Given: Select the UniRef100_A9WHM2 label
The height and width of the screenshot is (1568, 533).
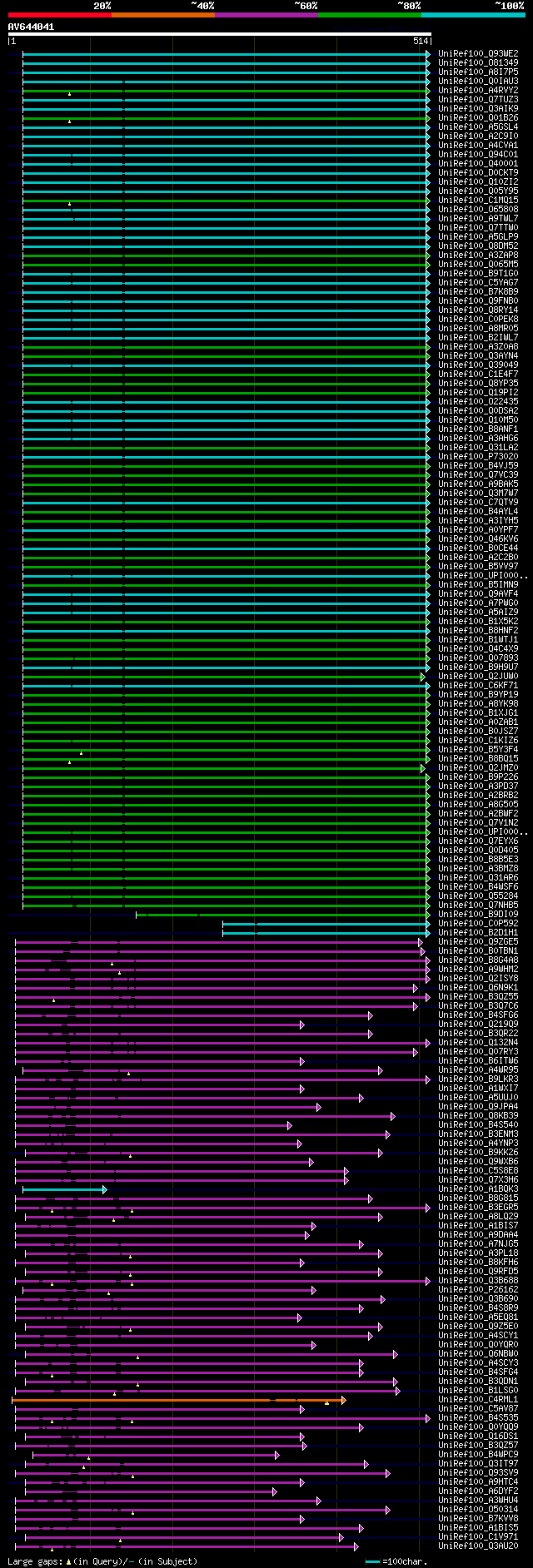Looking at the screenshot, I should click(x=478, y=969).
